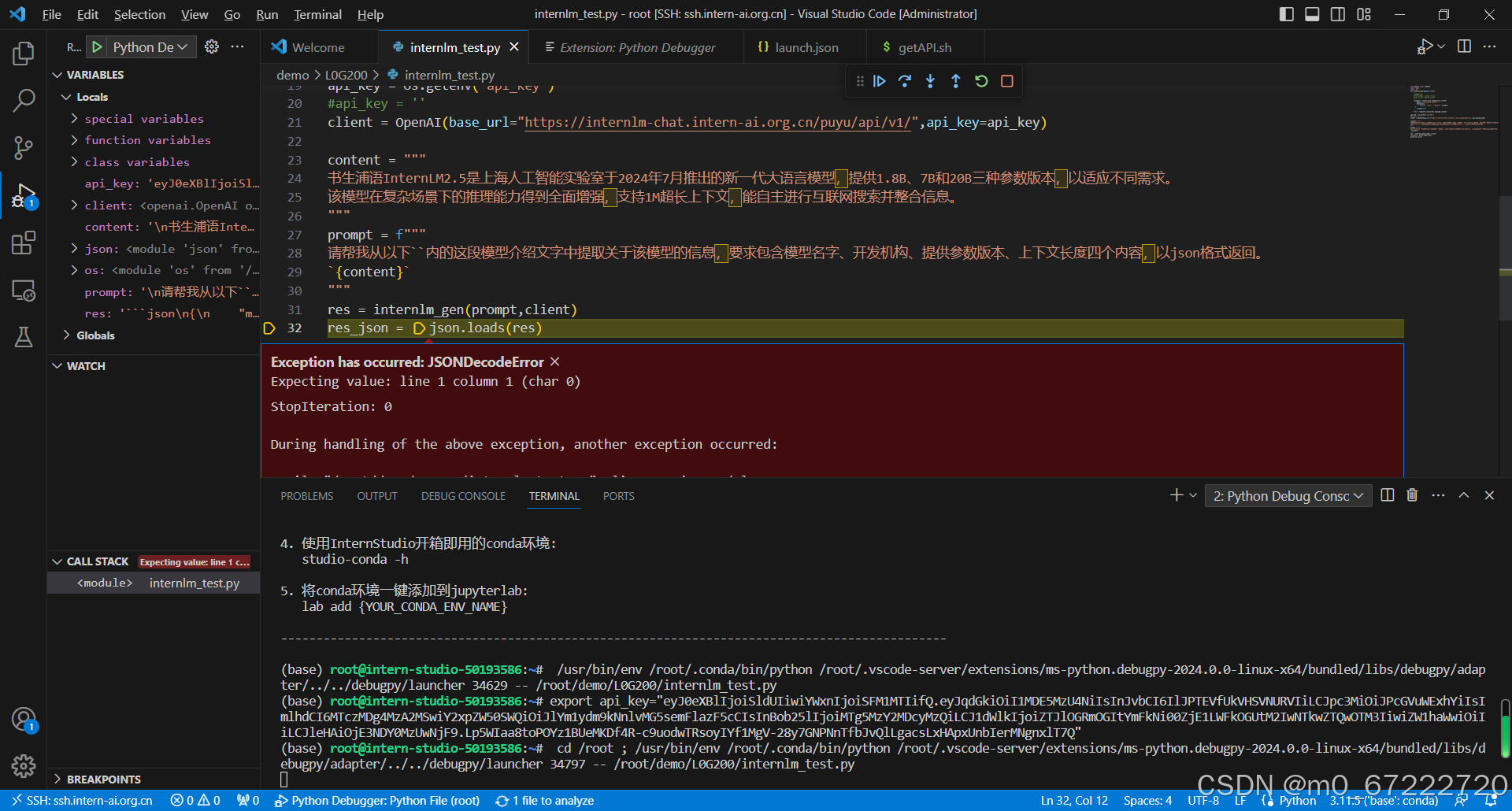Open the Manage gear in activity bar
Viewport: 1512px width, 811px height.
coord(24,765)
